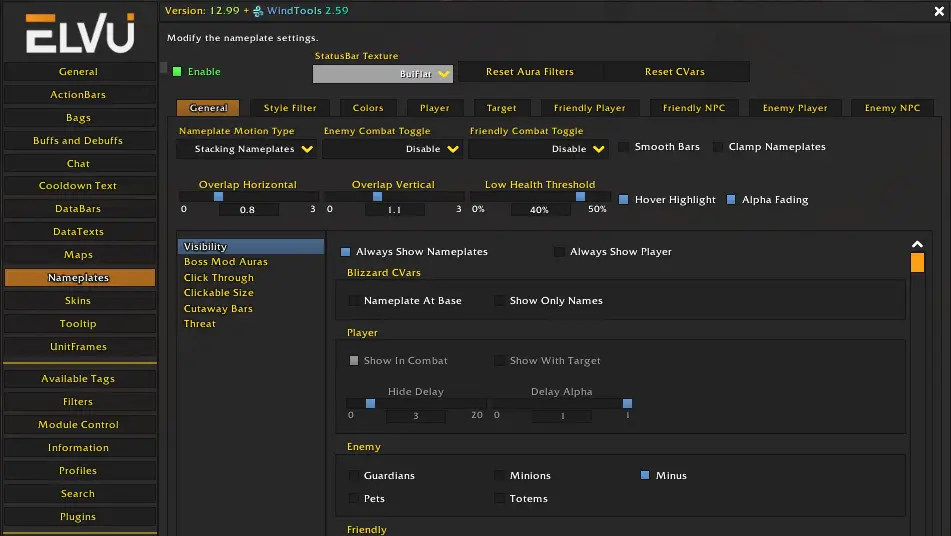Click the Overlap Horizontal slider handle
This screenshot has width=951, height=536.
[x=218, y=196]
